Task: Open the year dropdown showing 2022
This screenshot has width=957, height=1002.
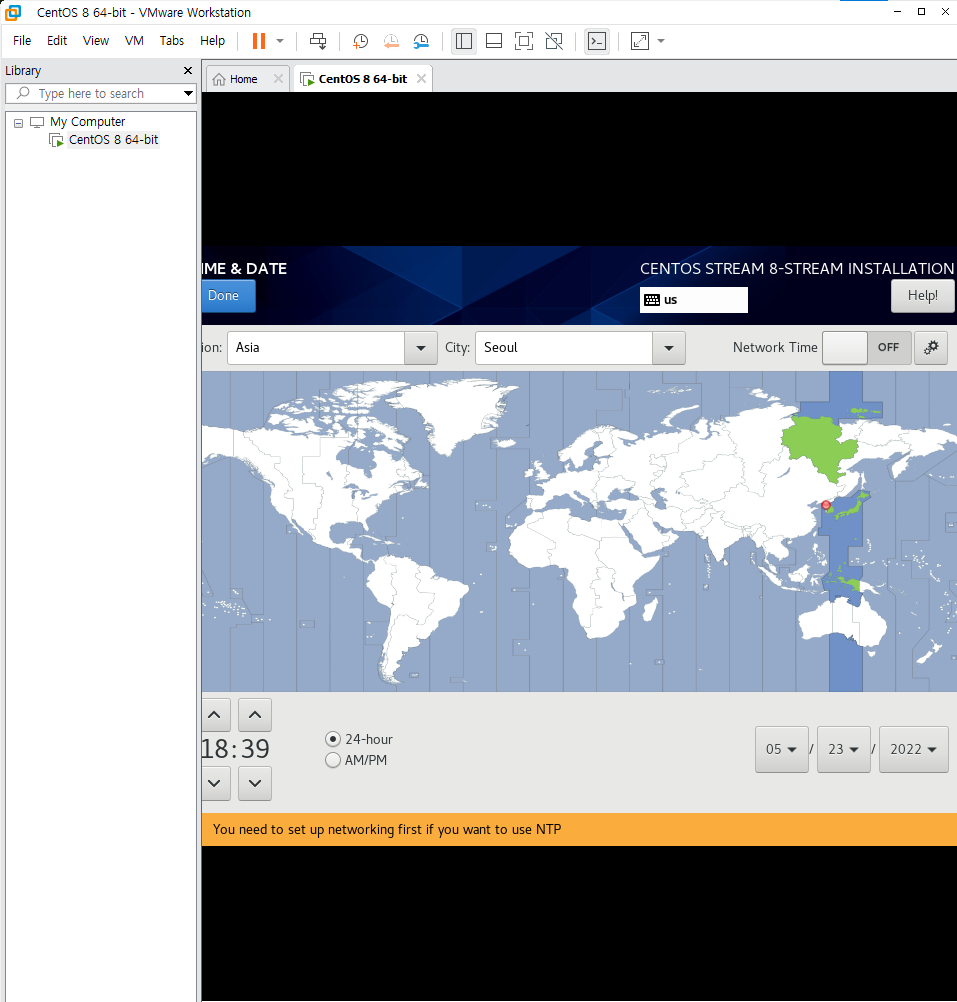Action: click(914, 750)
